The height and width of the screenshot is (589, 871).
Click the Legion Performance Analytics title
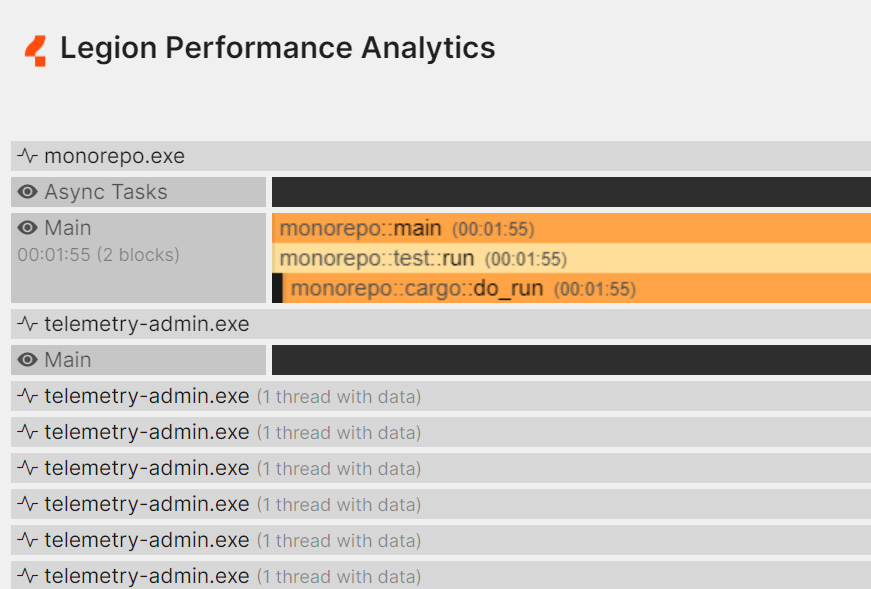click(277, 47)
